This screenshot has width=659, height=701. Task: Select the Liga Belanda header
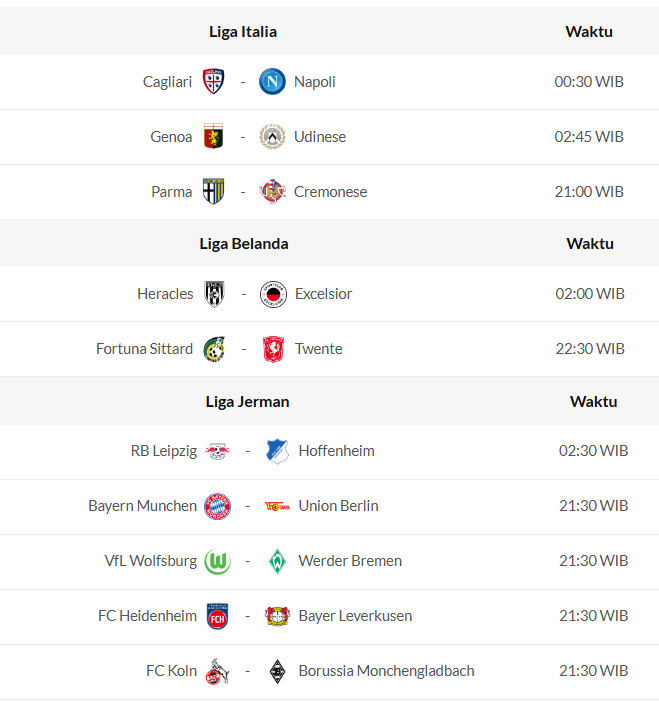[x=244, y=244]
